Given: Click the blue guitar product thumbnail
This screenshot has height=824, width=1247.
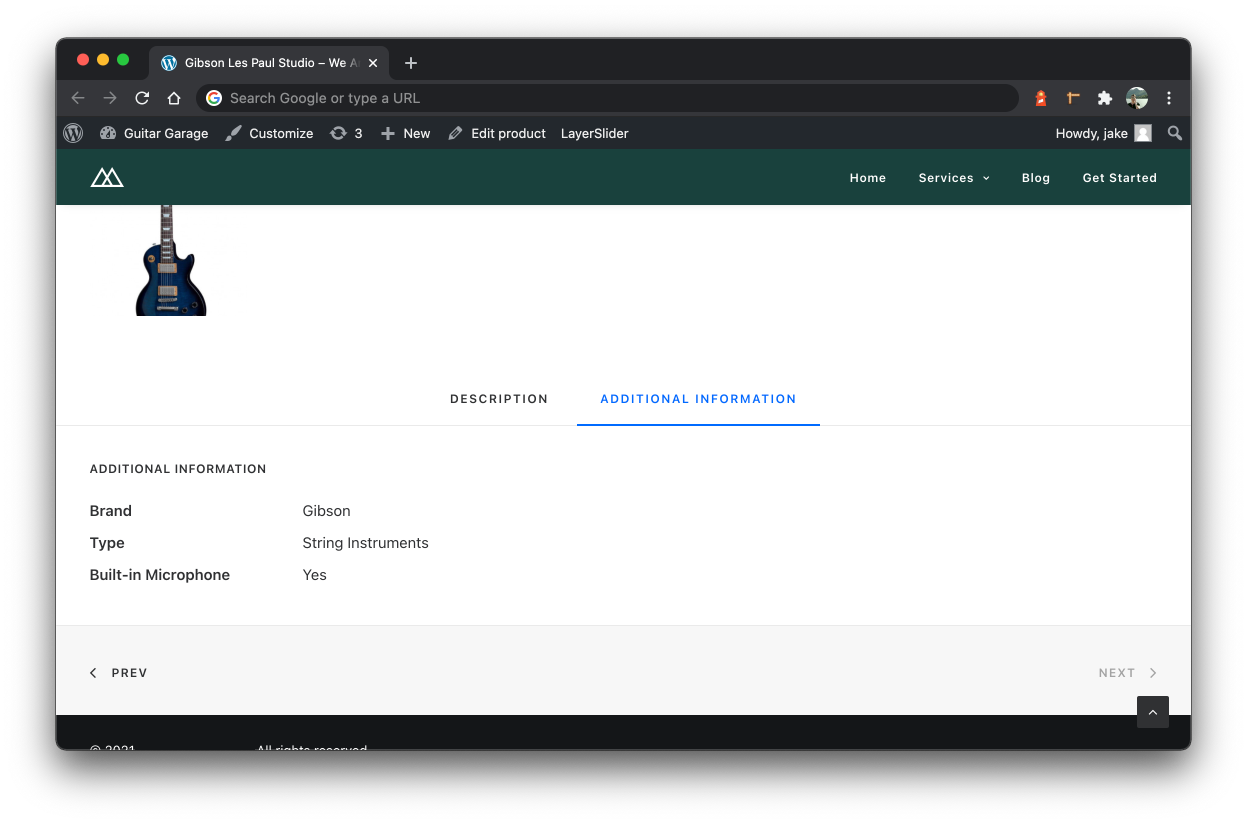Looking at the screenshot, I should pos(170,260).
